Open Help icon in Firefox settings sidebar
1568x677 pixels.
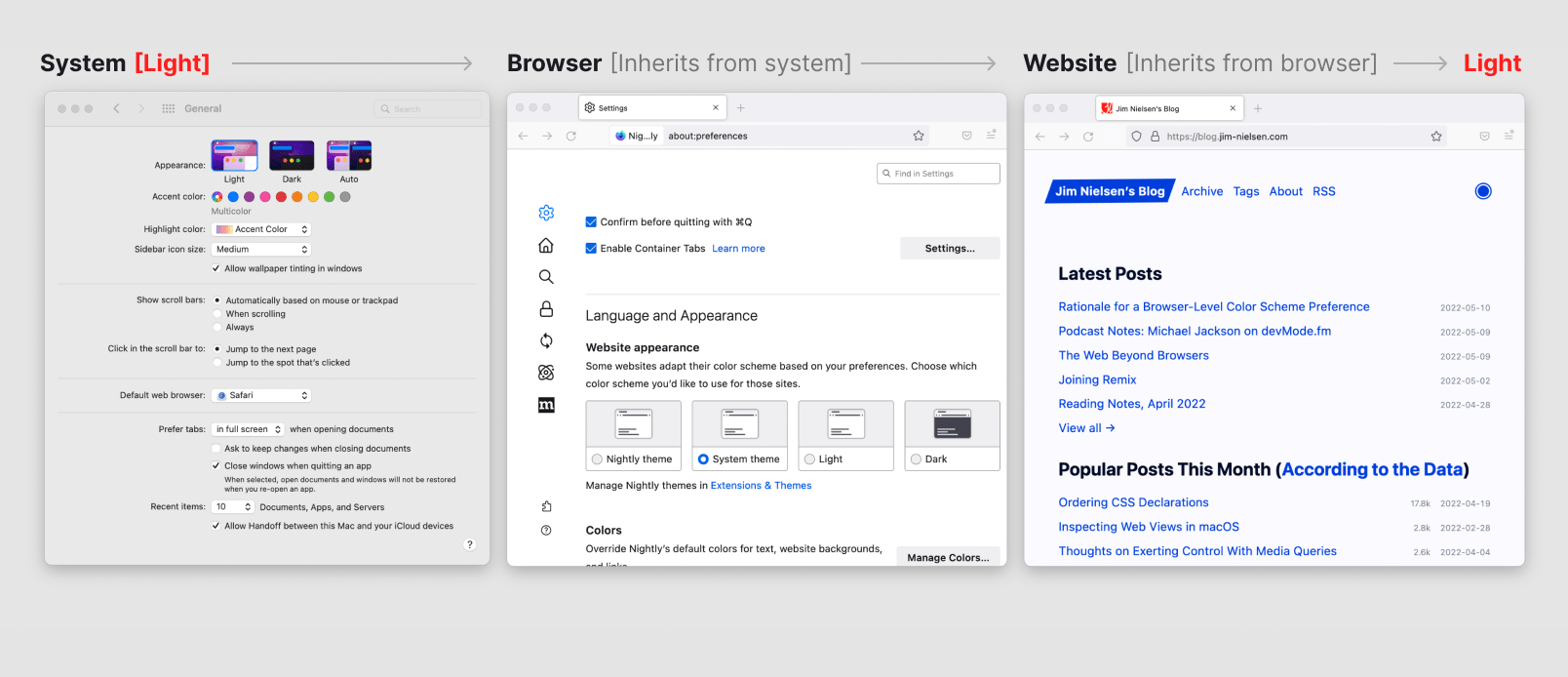click(x=546, y=531)
